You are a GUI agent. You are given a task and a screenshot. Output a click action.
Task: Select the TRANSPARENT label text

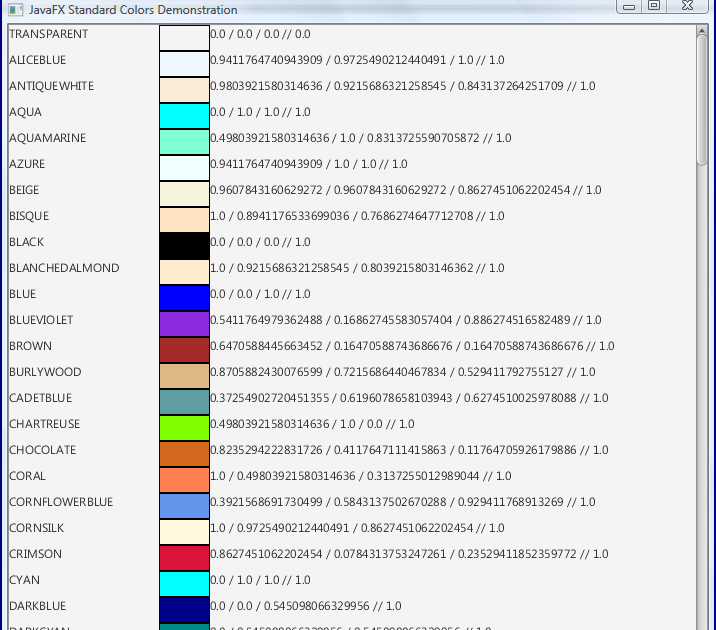tap(49, 34)
